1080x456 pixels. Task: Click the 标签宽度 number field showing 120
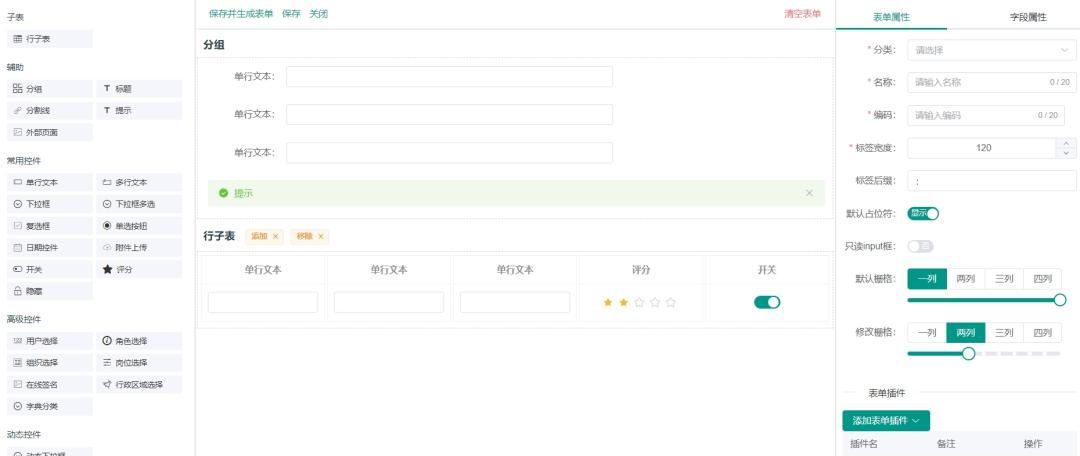coord(982,148)
